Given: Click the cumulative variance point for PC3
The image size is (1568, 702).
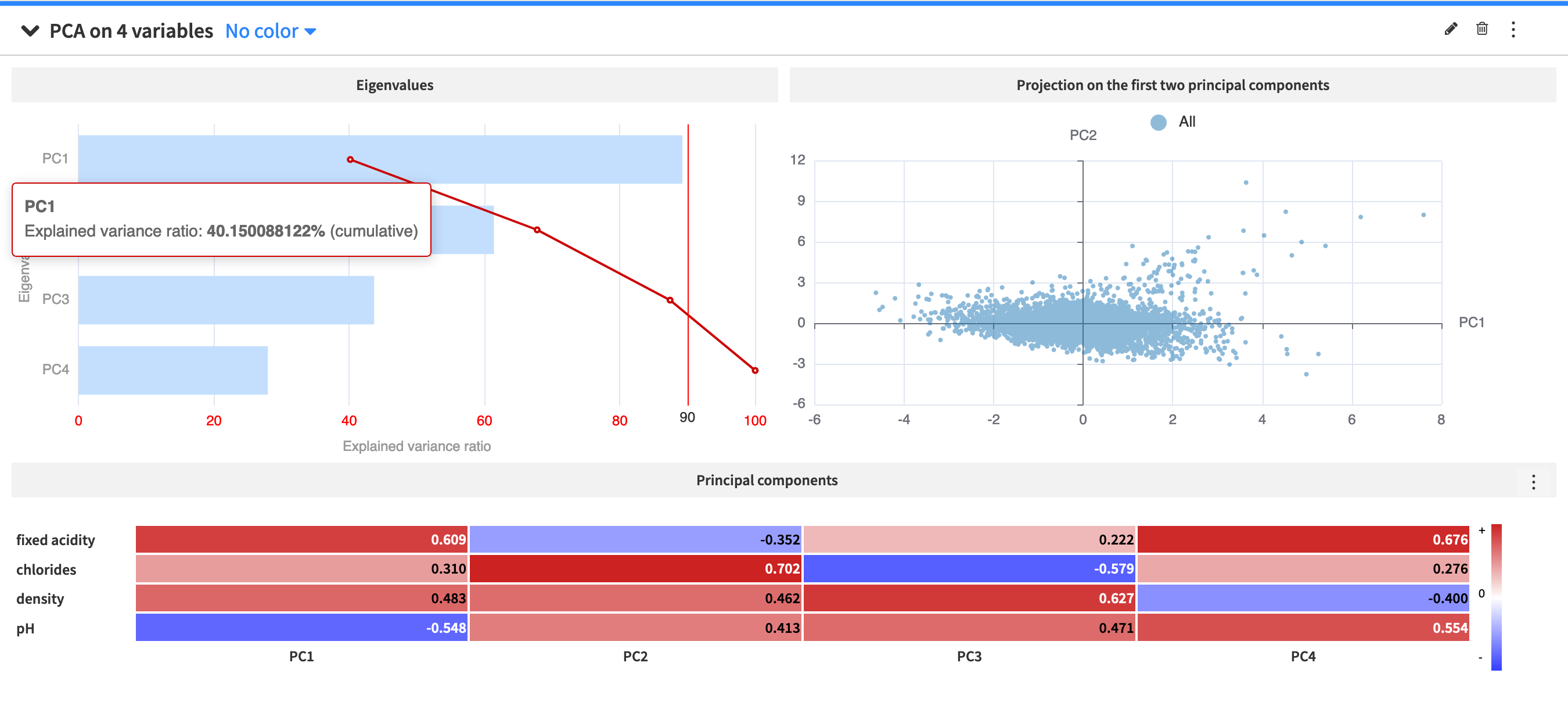Looking at the screenshot, I should point(670,299).
